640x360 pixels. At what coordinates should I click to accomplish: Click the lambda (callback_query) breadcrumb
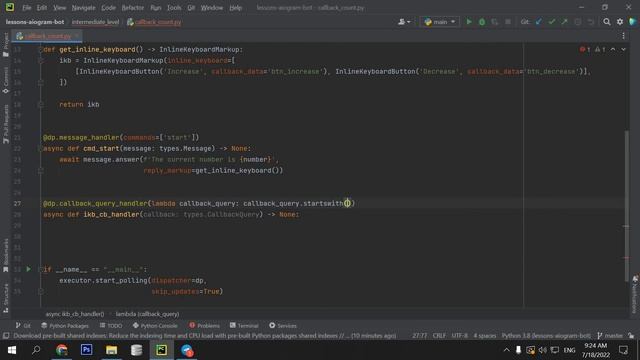tap(147, 314)
